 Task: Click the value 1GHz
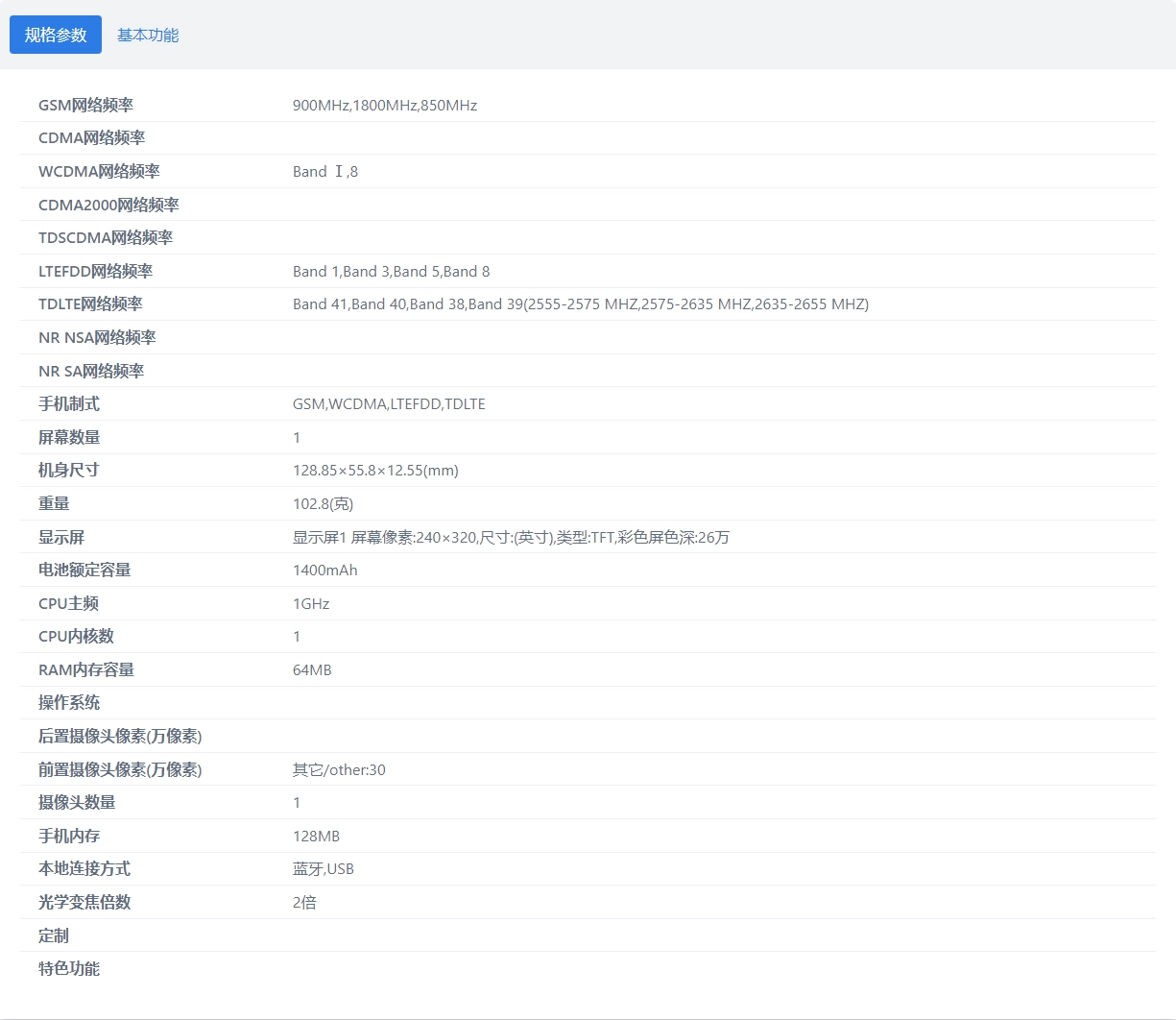[x=311, y=603]
